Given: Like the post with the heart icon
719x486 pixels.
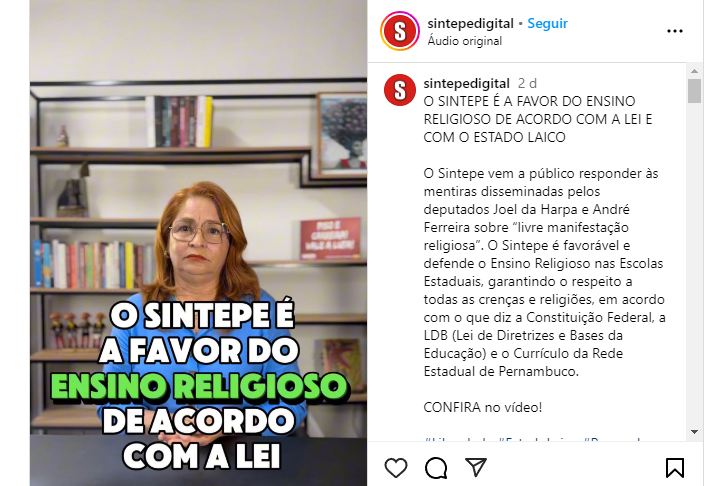Looking at the screenshot, I should (396, 468).
